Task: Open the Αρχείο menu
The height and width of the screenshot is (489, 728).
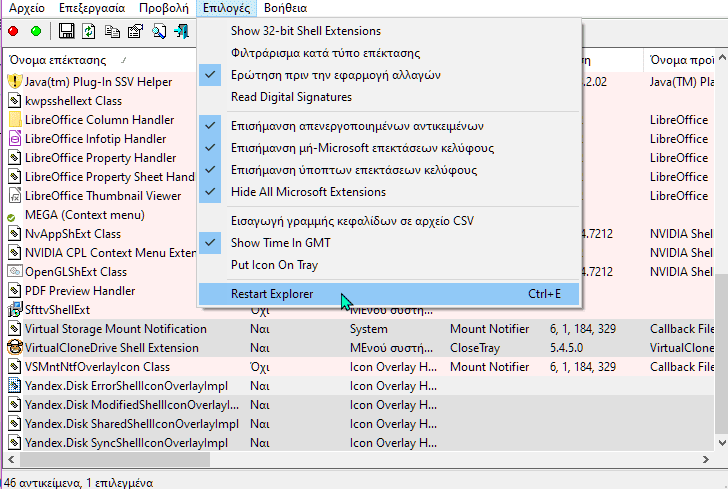Action: point(27,8)
